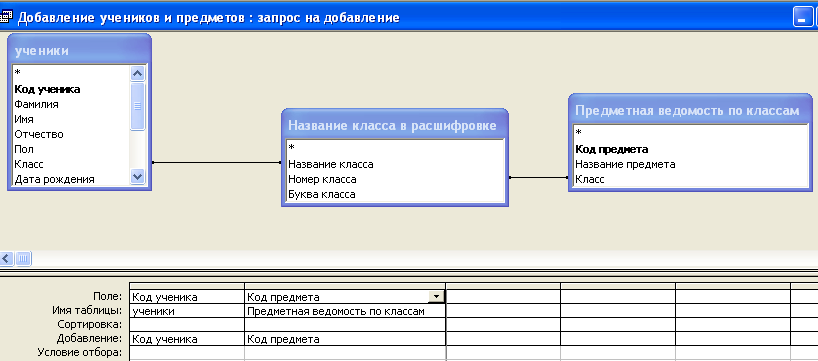Select Класс in Предметная ведомость table
Viewport: 818px width, 361px height.
(590, 179)
